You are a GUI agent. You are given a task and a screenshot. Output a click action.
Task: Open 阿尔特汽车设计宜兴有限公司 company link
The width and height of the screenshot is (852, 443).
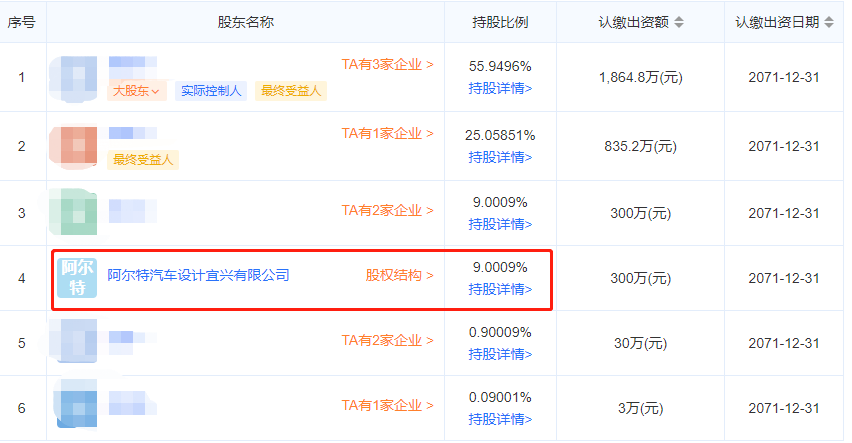pyautogui.click(x=198, y=275)
